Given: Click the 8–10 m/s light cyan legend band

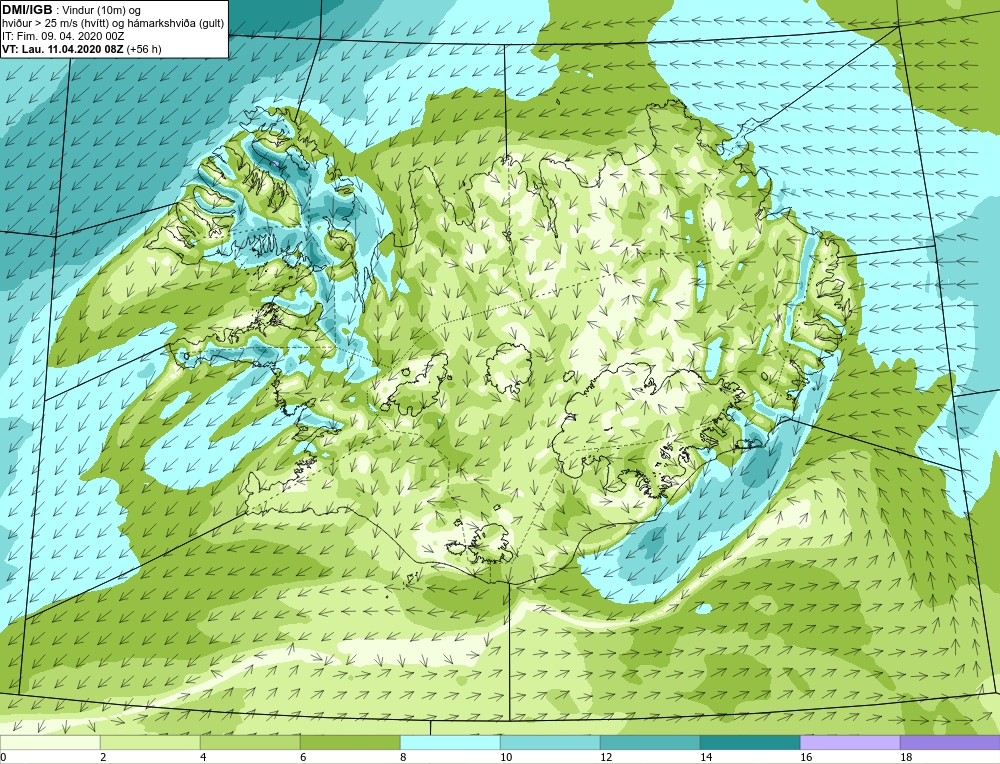Looking at the screenshot, I should pyautogui.click(x=450, y=742).
